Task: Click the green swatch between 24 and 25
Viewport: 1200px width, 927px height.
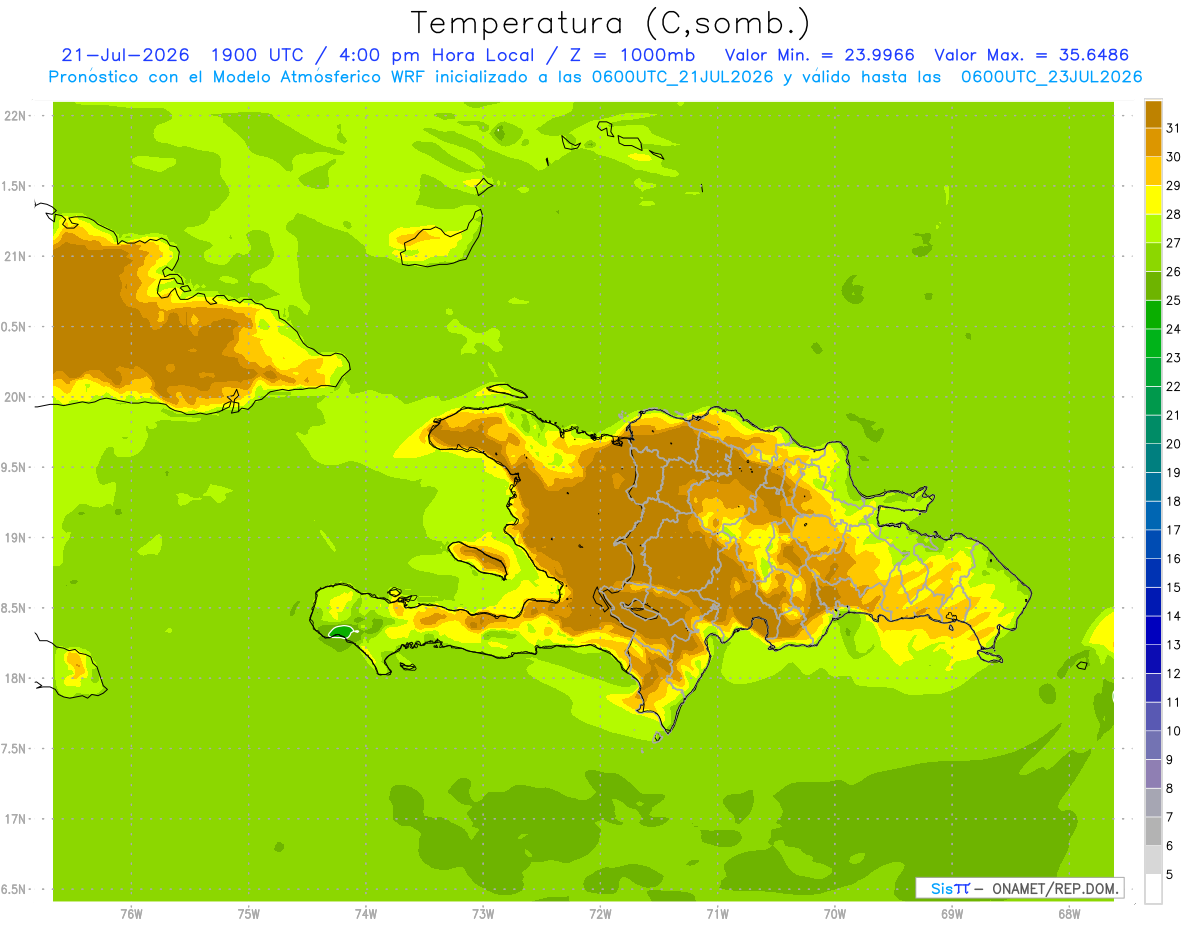Action: tap(1153, 314)
